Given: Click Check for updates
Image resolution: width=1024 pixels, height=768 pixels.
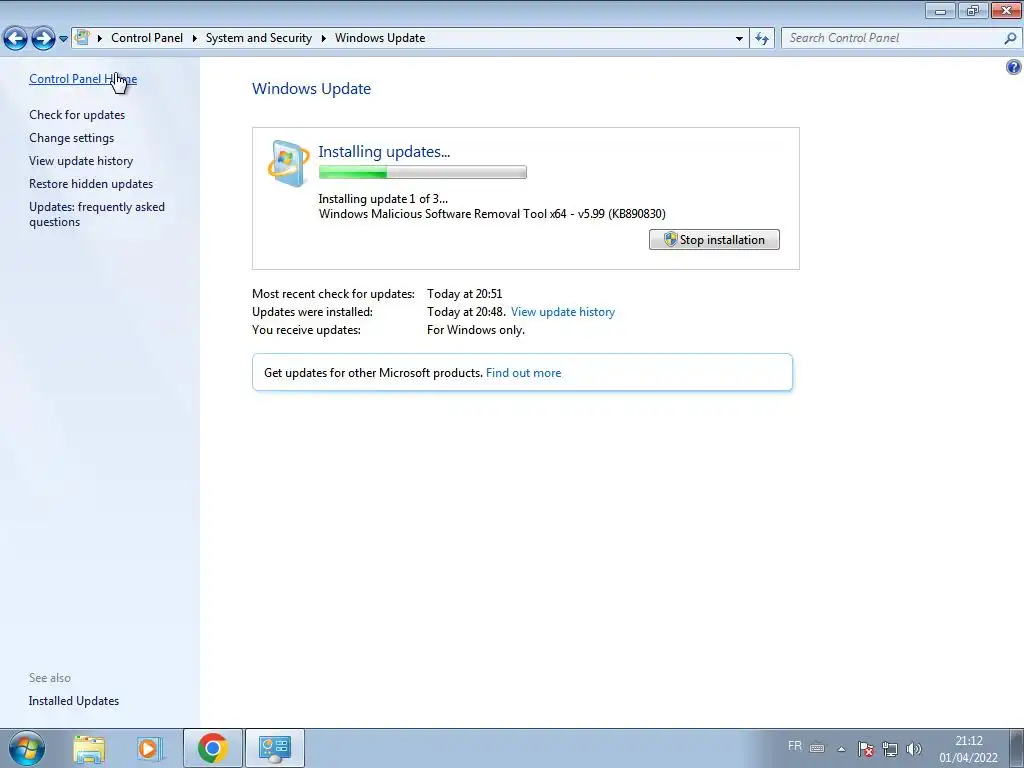Looking at the screenshot, I should click(77, 115).
